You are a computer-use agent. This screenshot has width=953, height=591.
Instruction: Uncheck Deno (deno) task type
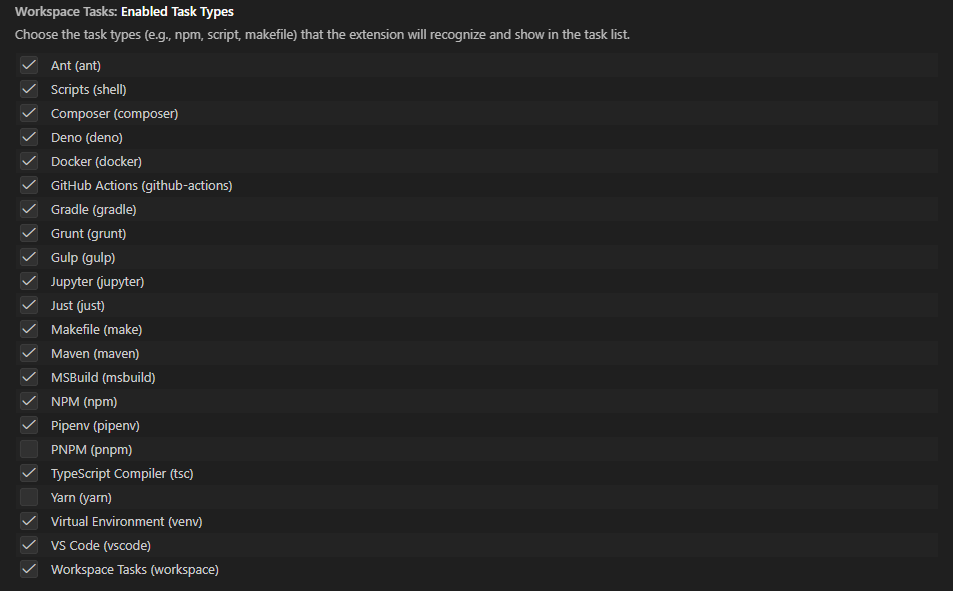click(x=29, y=137)
